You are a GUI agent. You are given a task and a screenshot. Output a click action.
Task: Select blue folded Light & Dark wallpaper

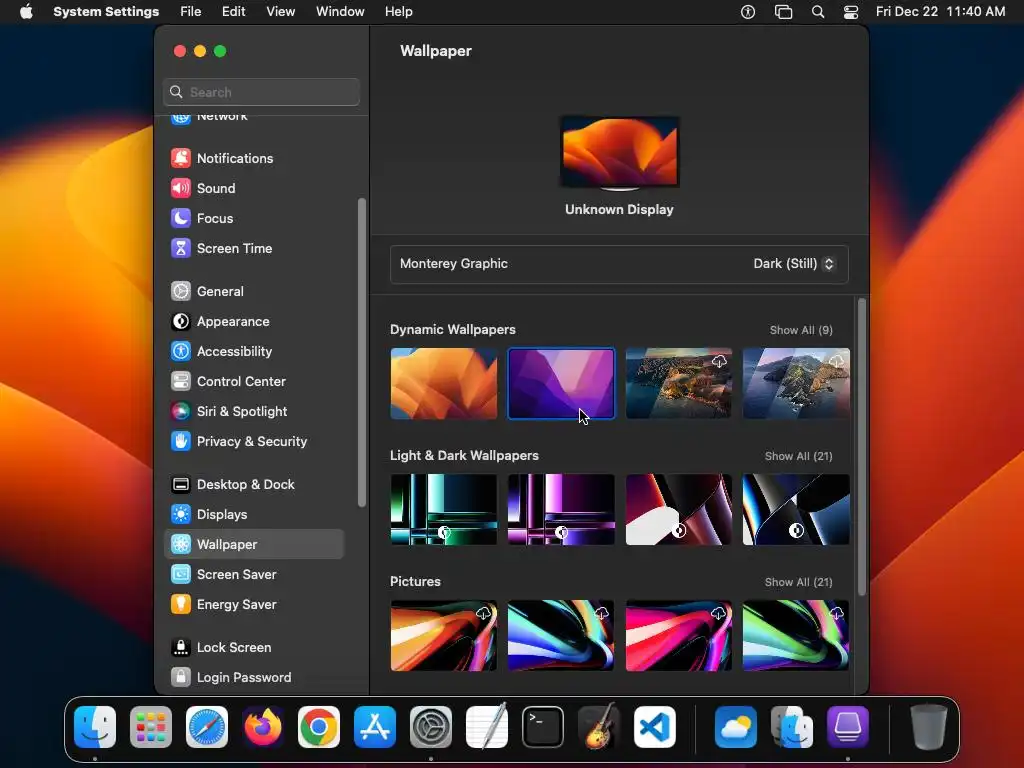[x=796, y=509]
